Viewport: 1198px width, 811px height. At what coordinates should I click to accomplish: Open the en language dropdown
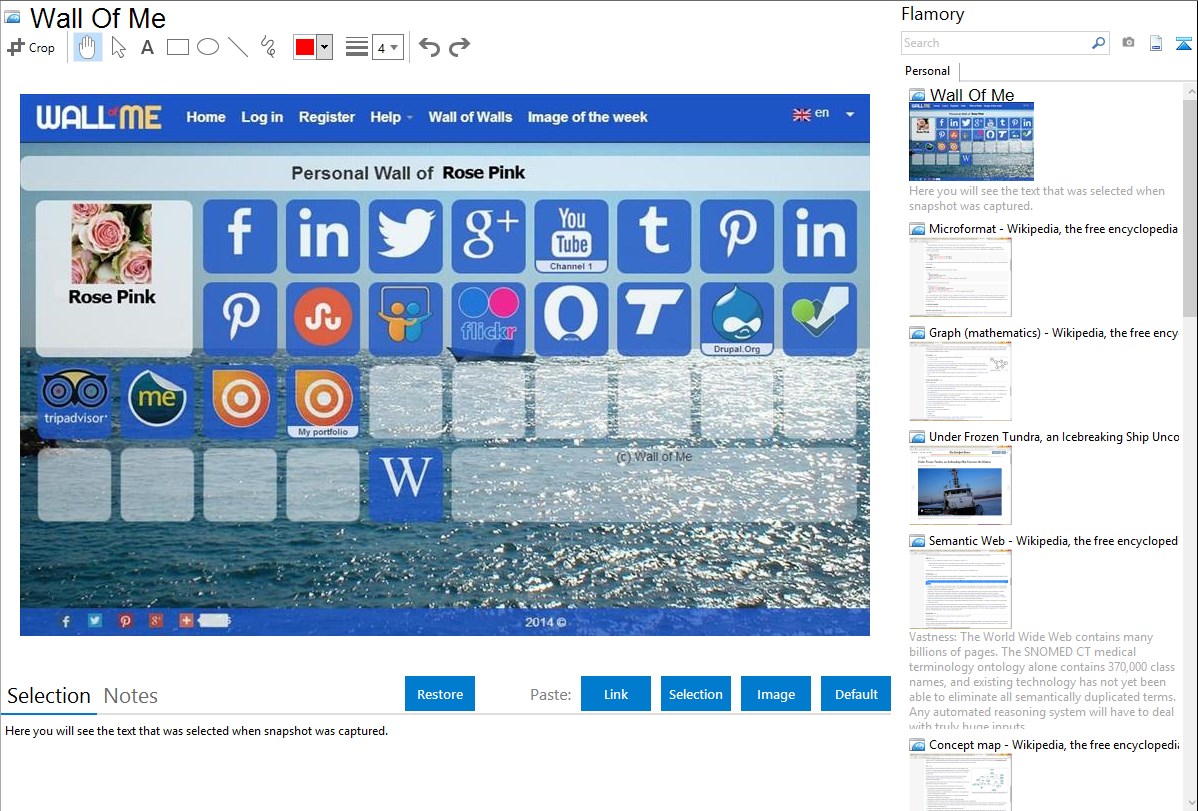coord(824,114)
